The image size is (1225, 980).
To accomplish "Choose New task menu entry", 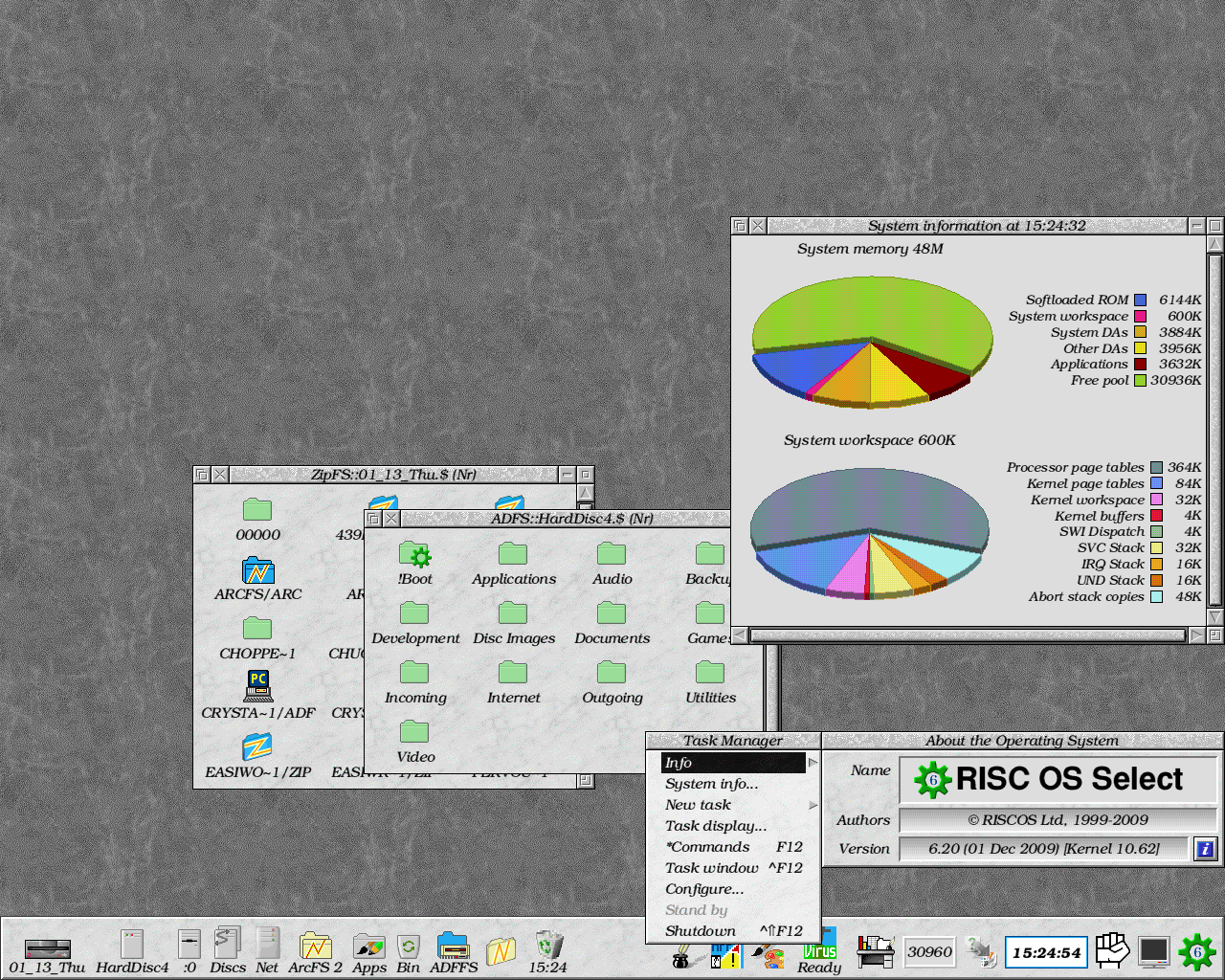I will pyautogui.click(x=733, y=805).
